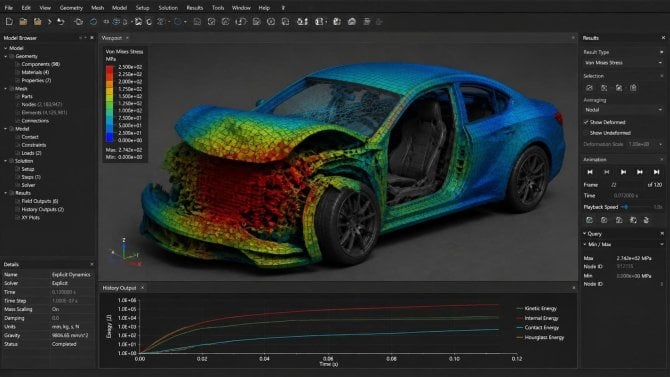Open the Mesh menu

click(97, 8)
